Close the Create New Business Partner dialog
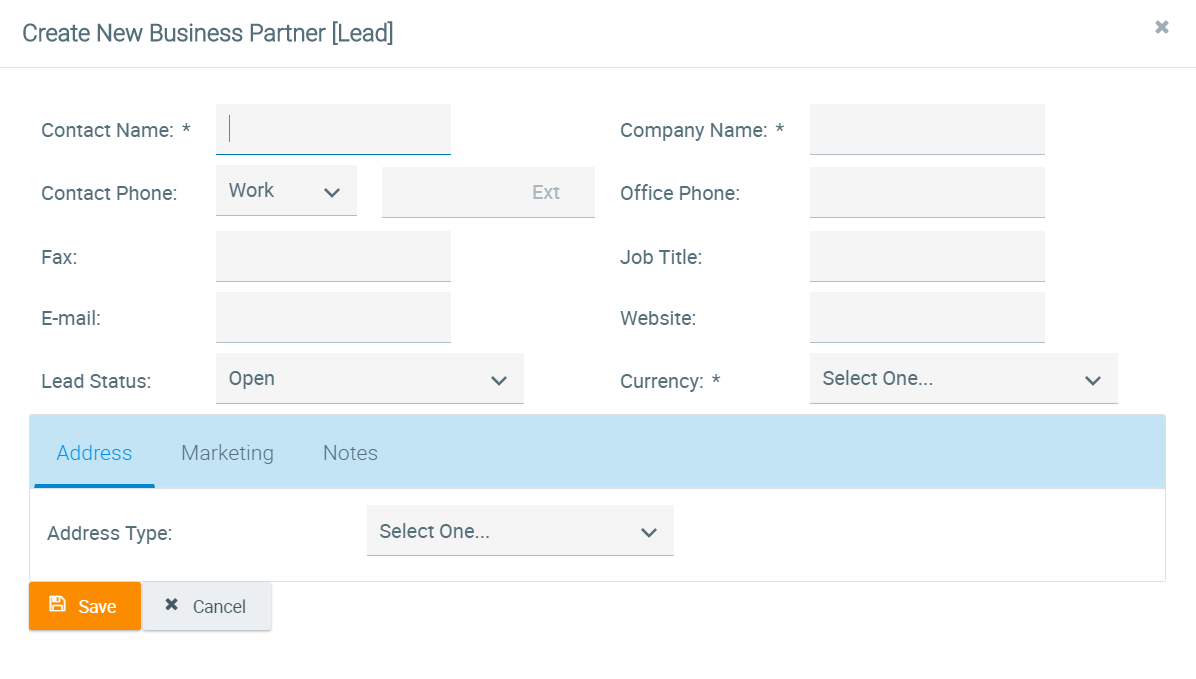 tap(1161, 28)
